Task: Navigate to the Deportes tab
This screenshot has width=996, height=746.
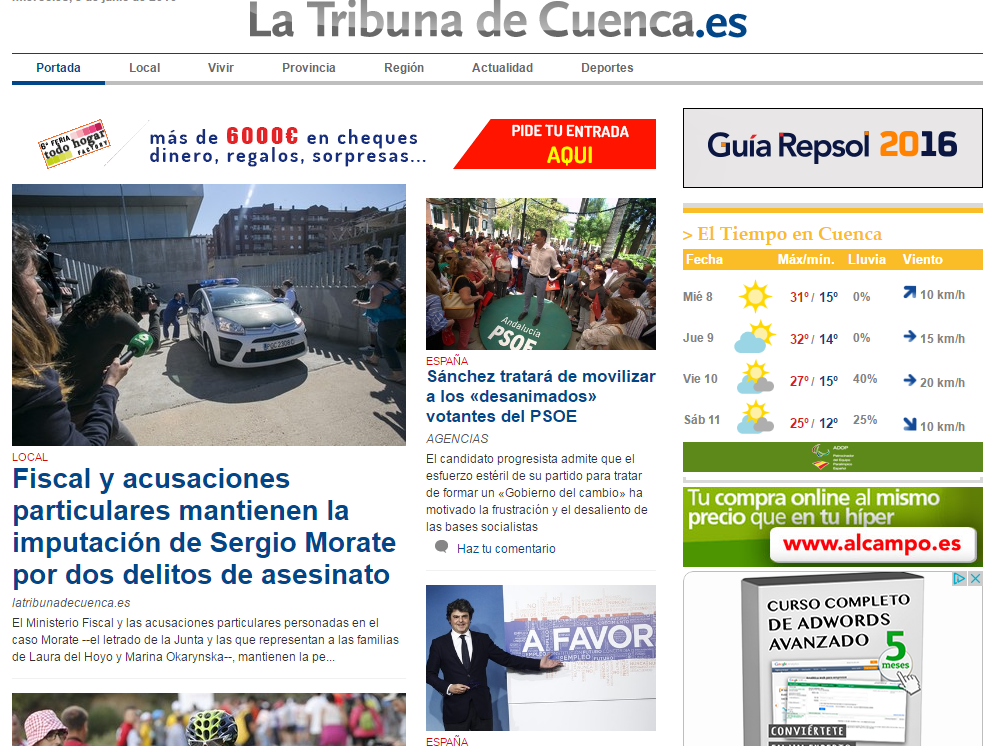Action: click(607, 68)
